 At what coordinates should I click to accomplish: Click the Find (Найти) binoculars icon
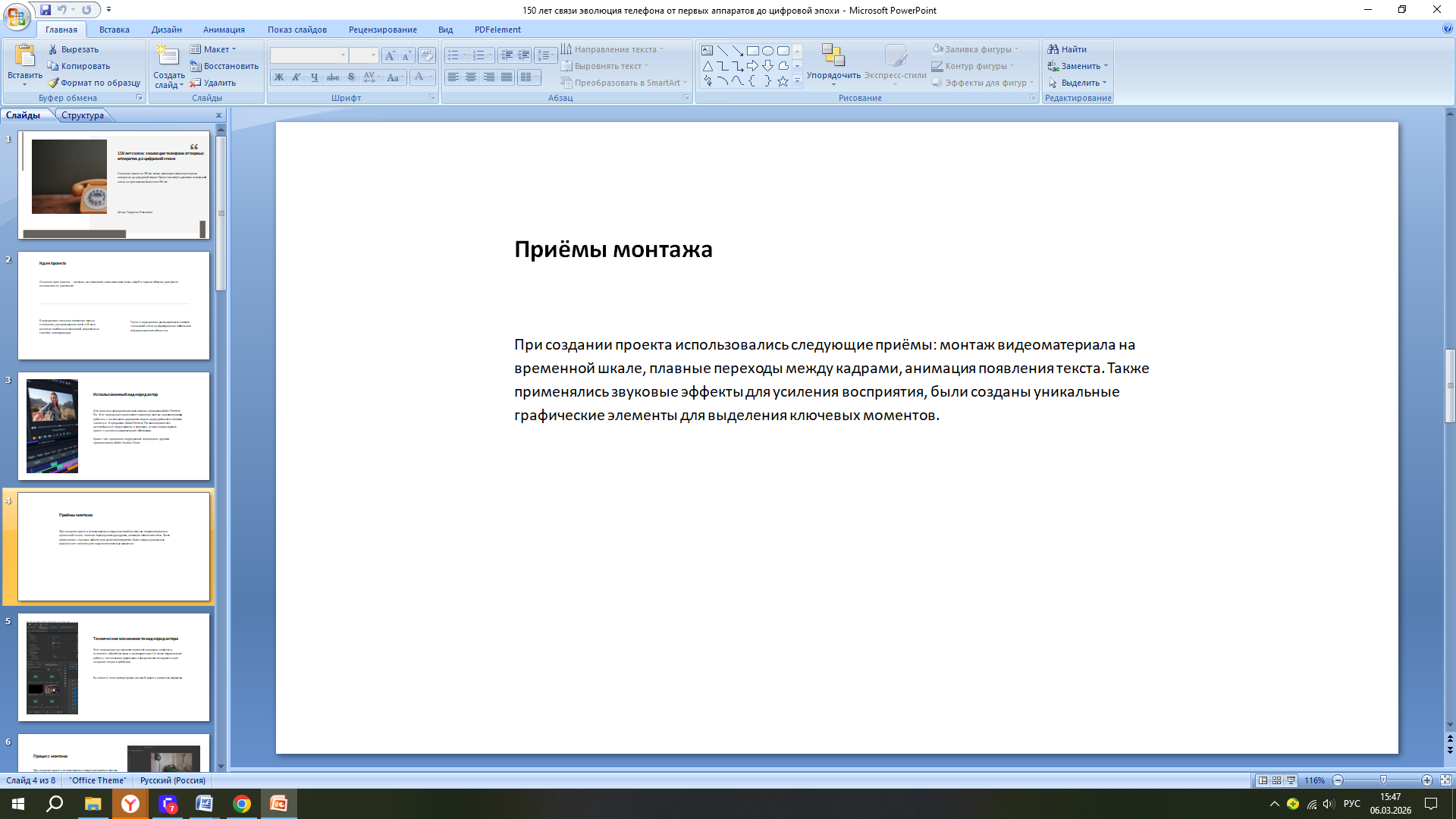pos(1053,49)
